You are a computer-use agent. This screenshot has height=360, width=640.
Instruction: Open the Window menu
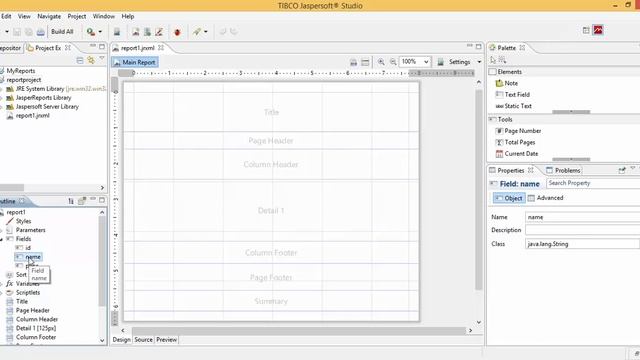pos(104,16)
